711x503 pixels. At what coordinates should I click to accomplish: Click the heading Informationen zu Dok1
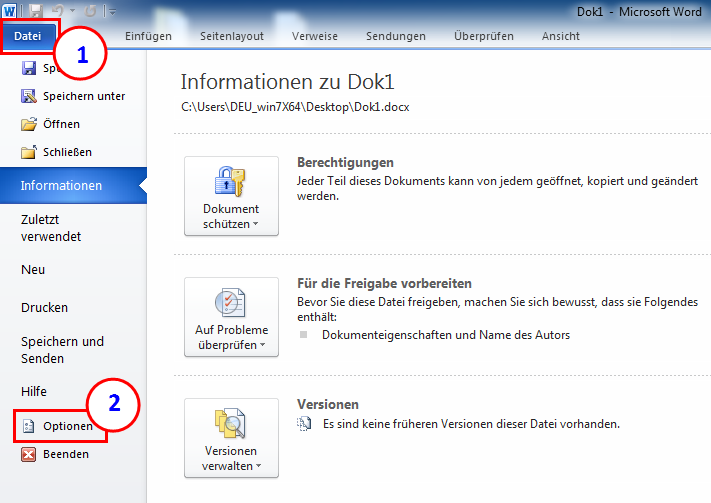[287, 82]
